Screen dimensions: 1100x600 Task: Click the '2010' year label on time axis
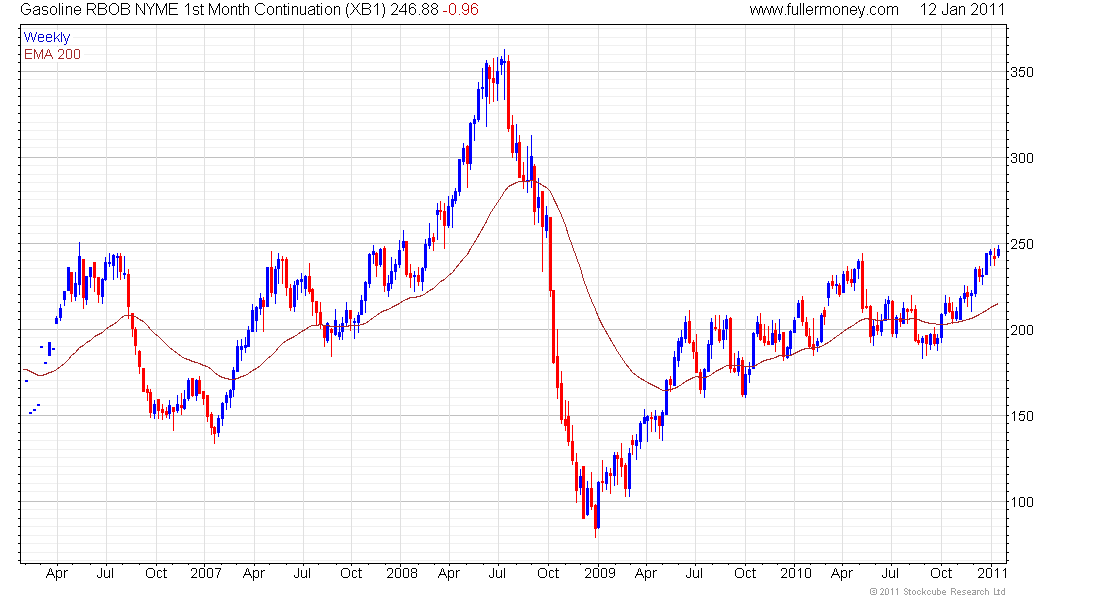tap(796, 573)
